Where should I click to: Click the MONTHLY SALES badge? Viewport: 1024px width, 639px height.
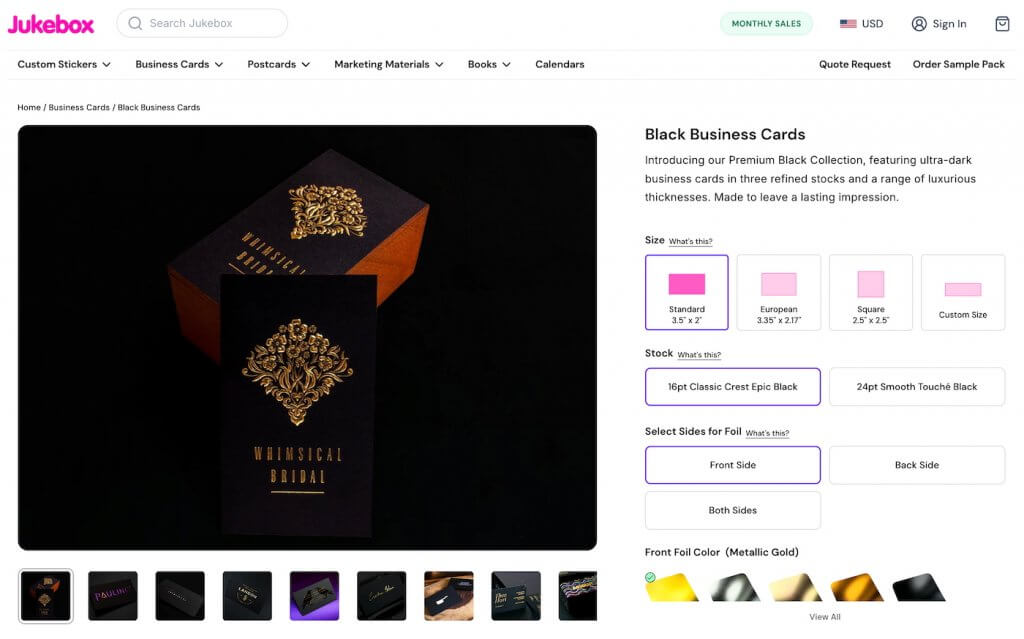point(766,22)
